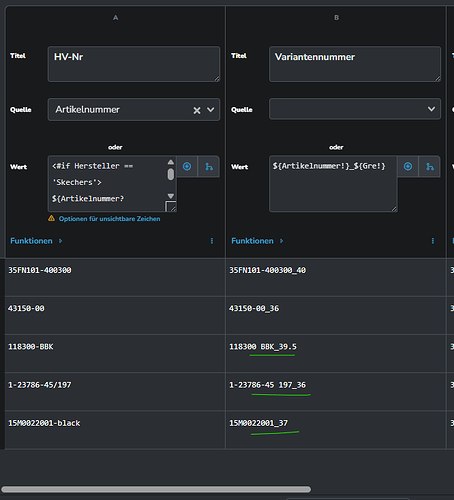The image size is (454, 500).
Task: Click the branch/condition icon beside column B Wert
Action: [x=430, y=166]
